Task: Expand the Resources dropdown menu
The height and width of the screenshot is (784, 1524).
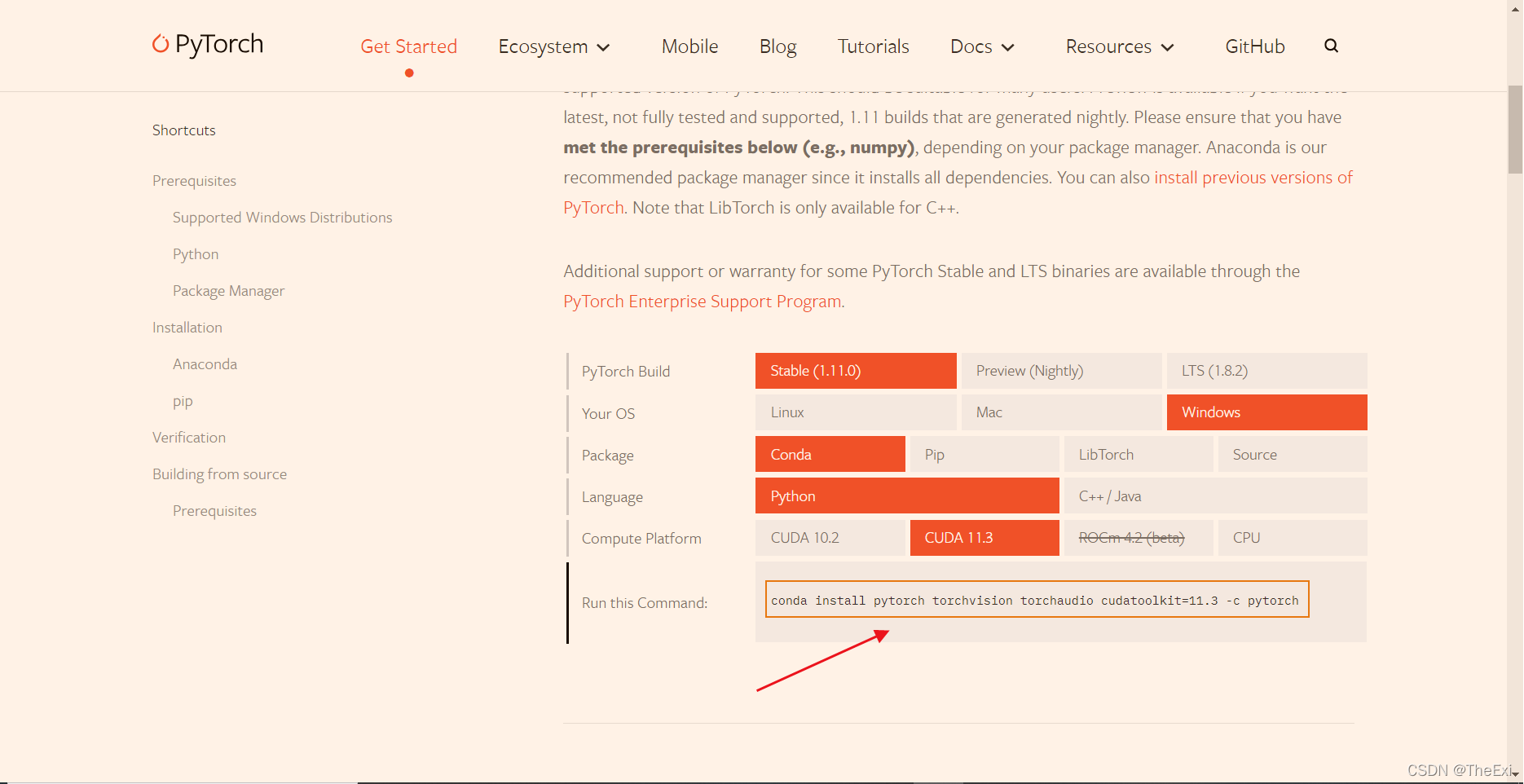Action: pyautogui.click(x=1120, y=47)
